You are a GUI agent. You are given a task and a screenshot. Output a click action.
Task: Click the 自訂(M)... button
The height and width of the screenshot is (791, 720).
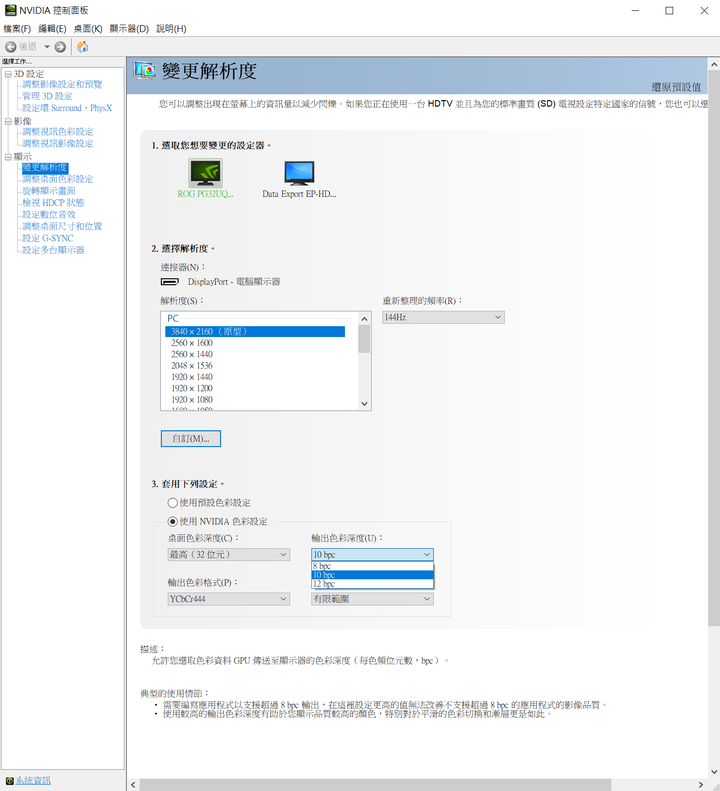click(x=191, y=438)
